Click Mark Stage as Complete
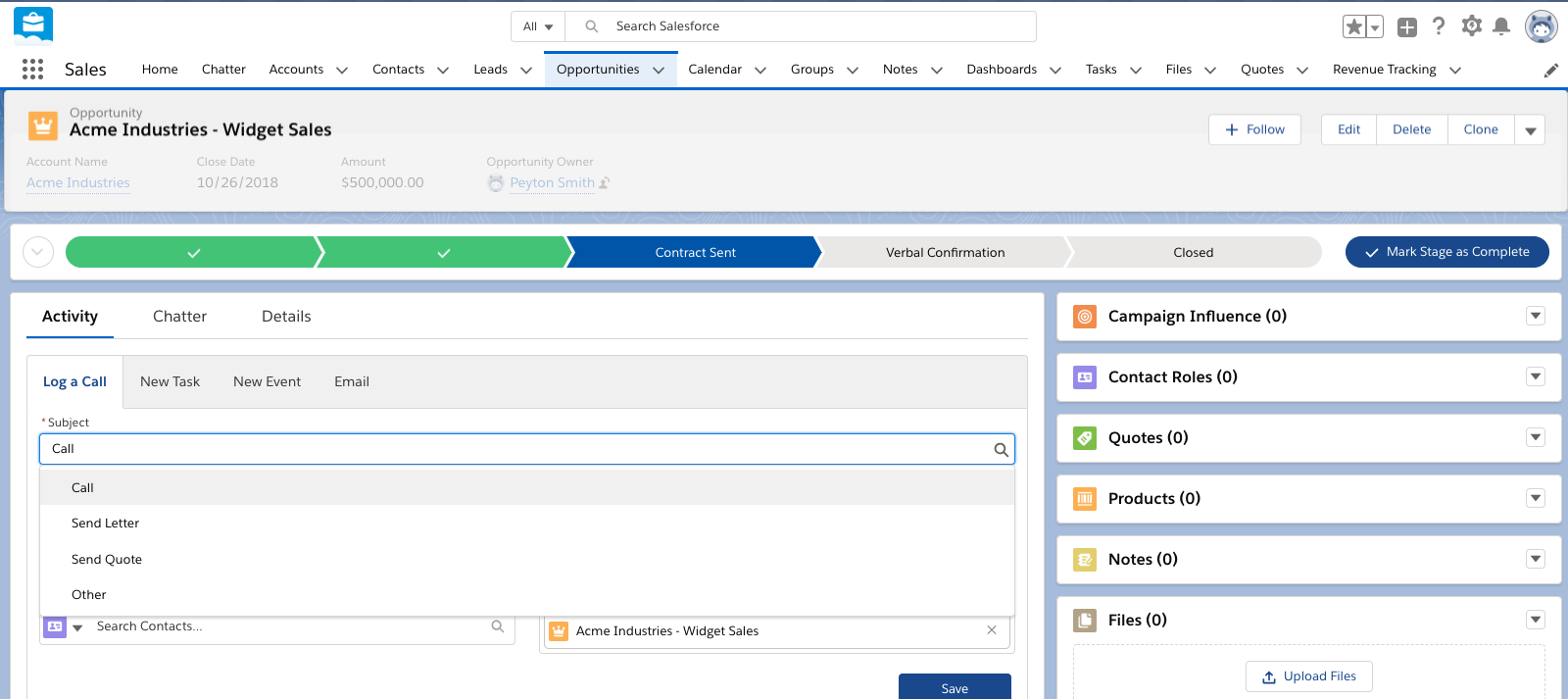Viewport: 1568px width, 699px height. point(1447,252)
